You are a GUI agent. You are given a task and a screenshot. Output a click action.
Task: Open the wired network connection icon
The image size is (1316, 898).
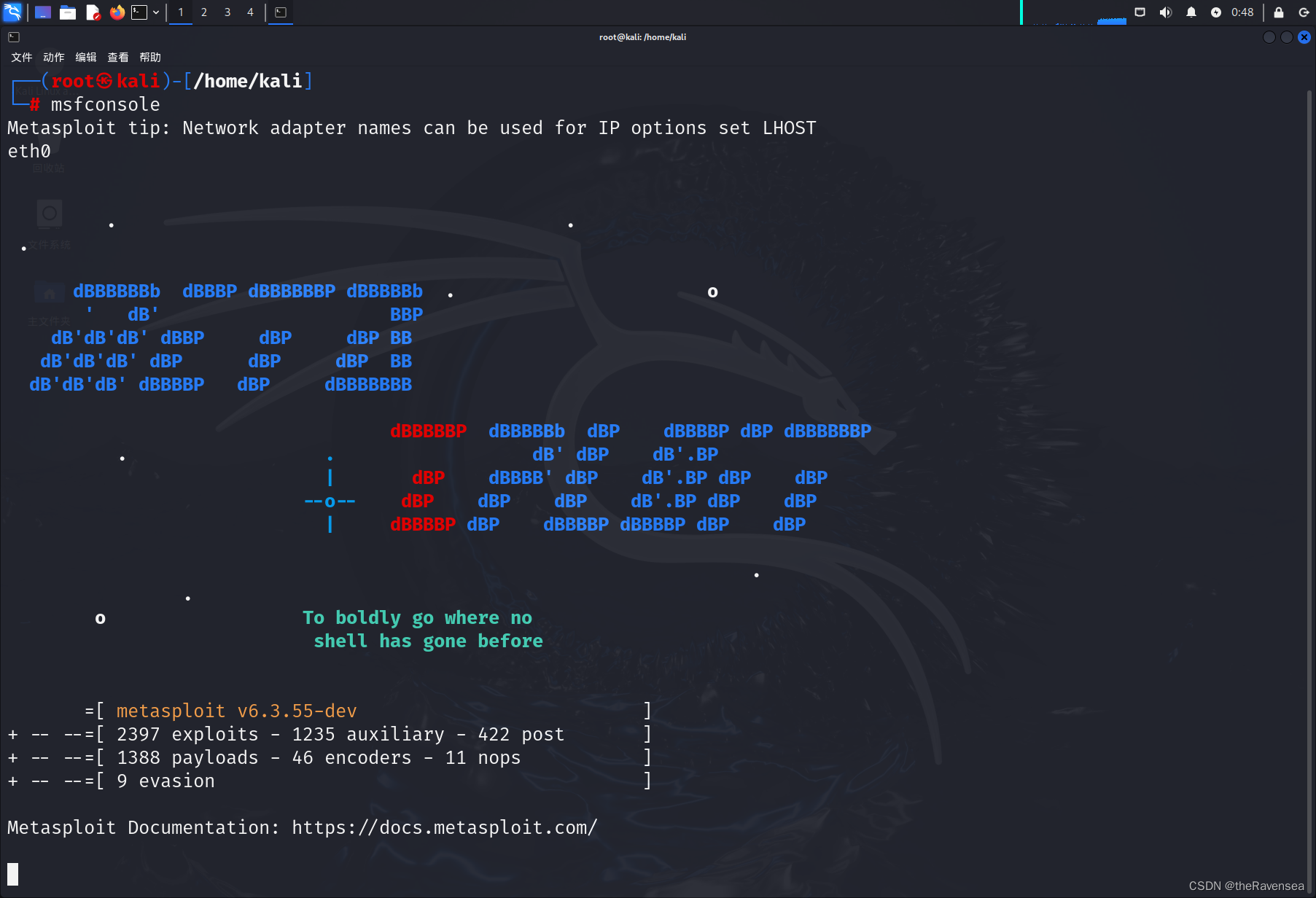tap(1140, 12)
